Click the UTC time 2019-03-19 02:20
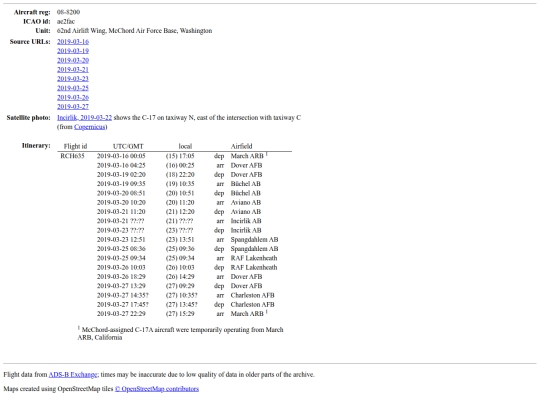The width and height of the screenshot is (540, 405). [x=121, y=175]
